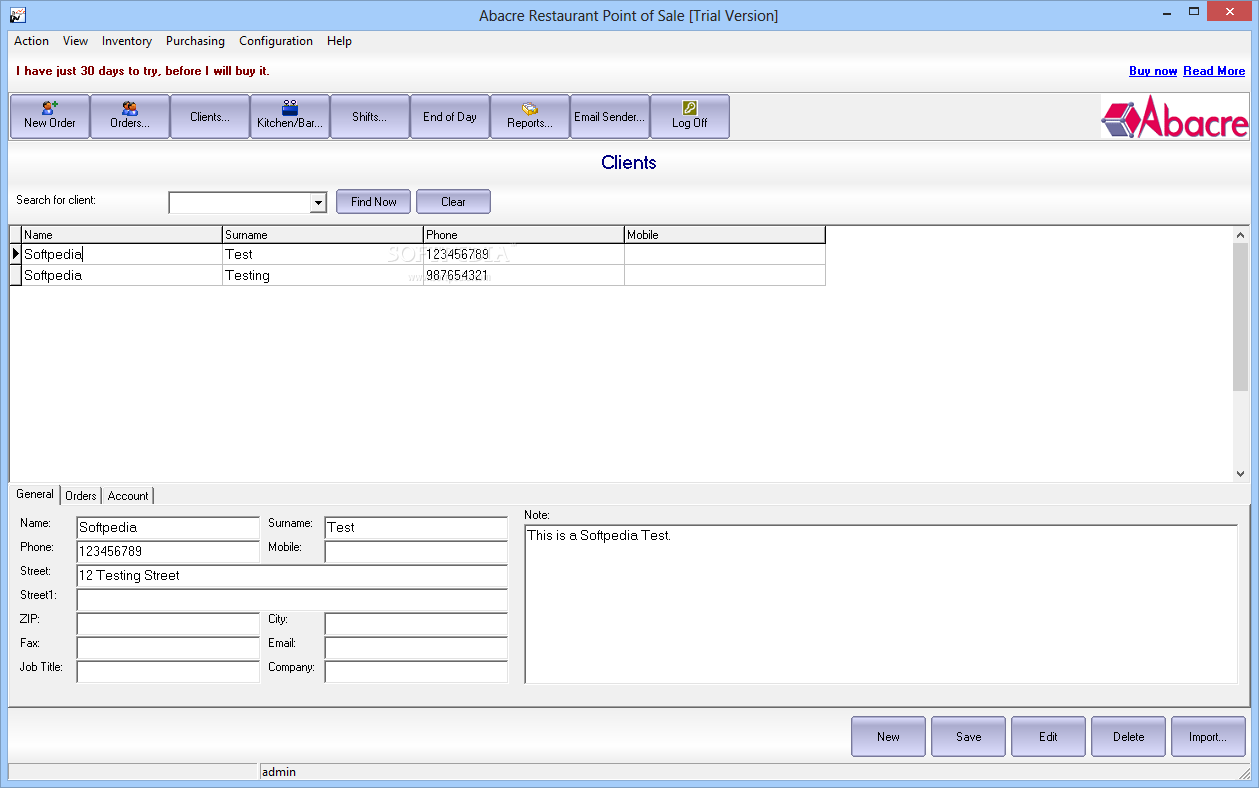
Task: Switch to the Orders tab
Action: pos(81,496)
